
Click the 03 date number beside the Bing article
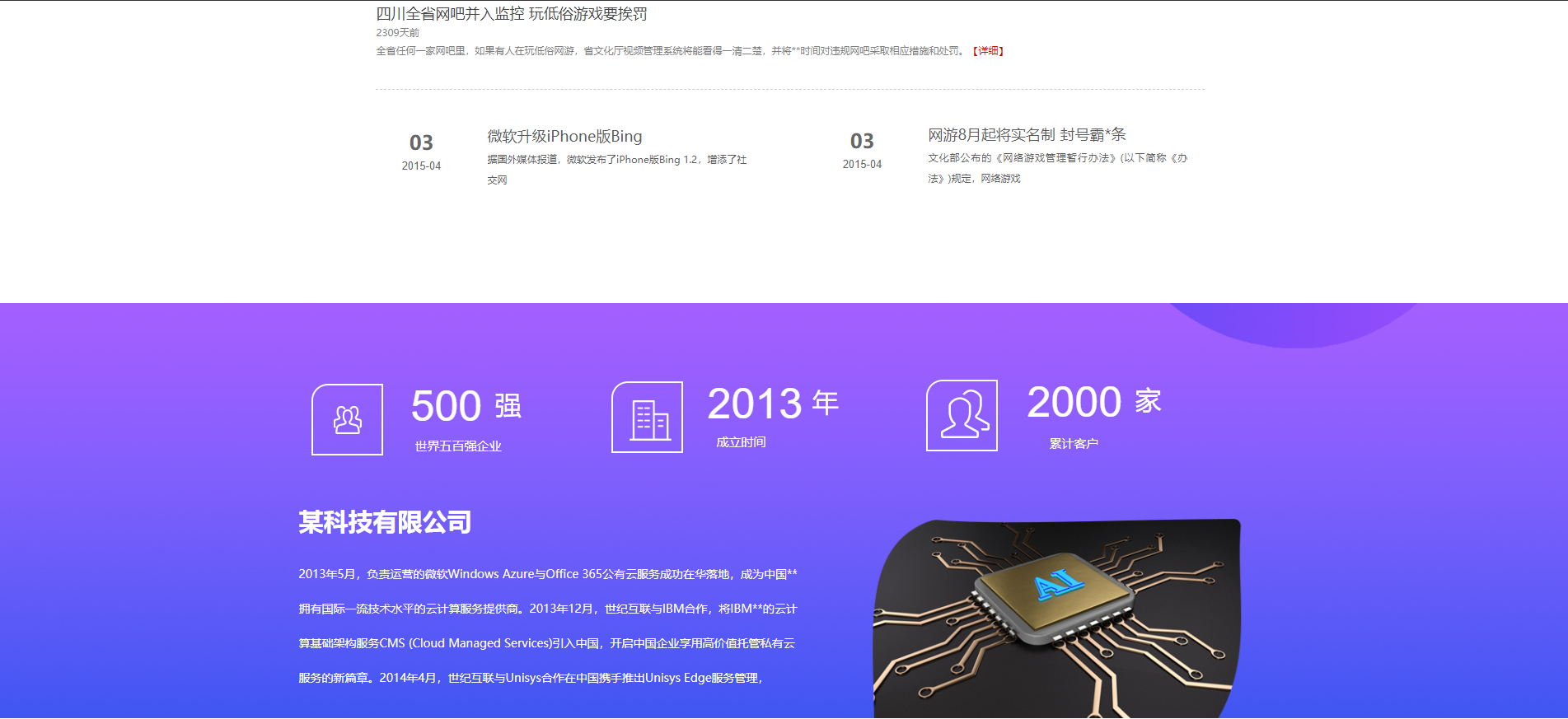[x=421, y=143]
